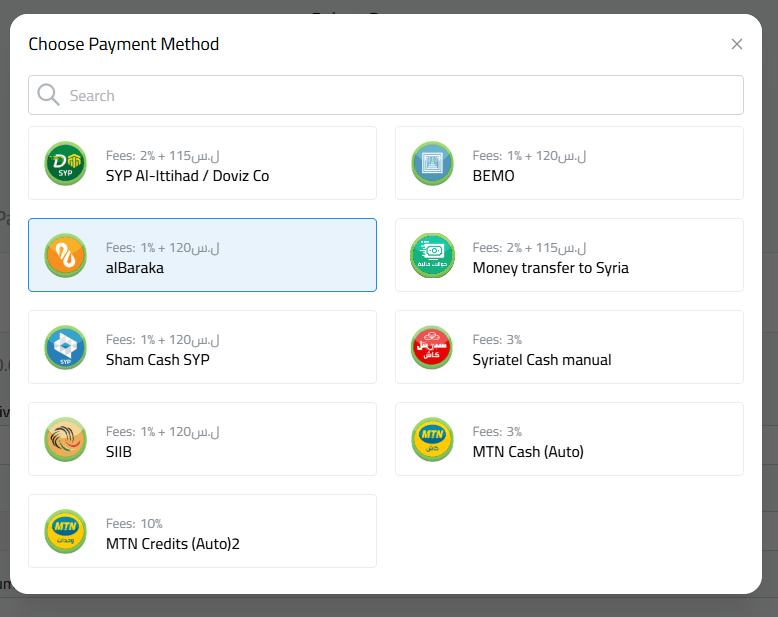The height and width of the screenshot is (617, 778).
Task: Click the fees text above SYP Al-Ittihad
Action: (x=163, y=156)
